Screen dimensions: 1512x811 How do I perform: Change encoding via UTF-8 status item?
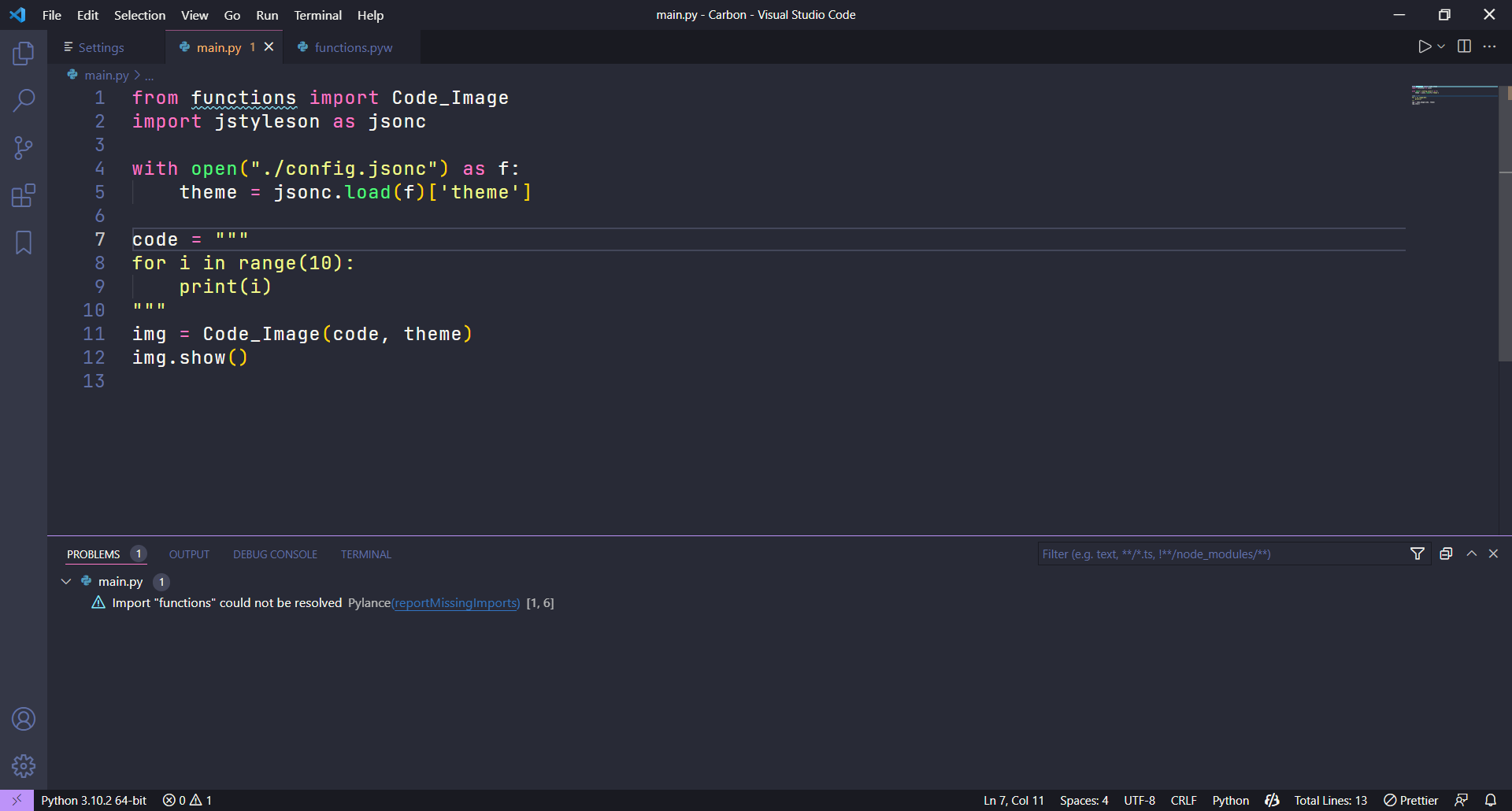click(1140, 800)
